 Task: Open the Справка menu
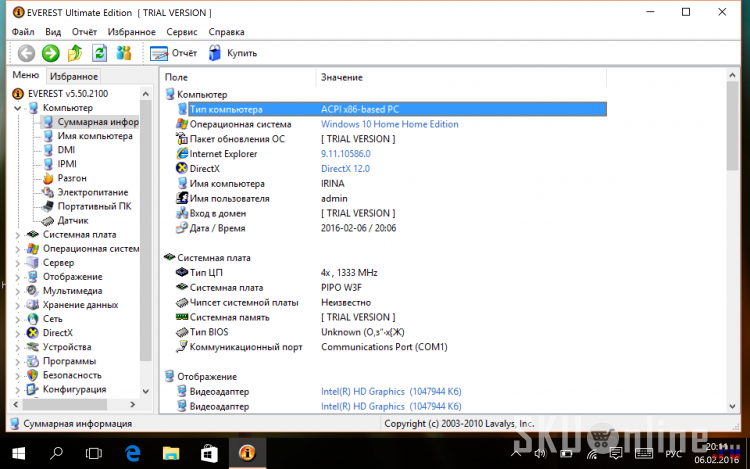(x=226, y=32)
